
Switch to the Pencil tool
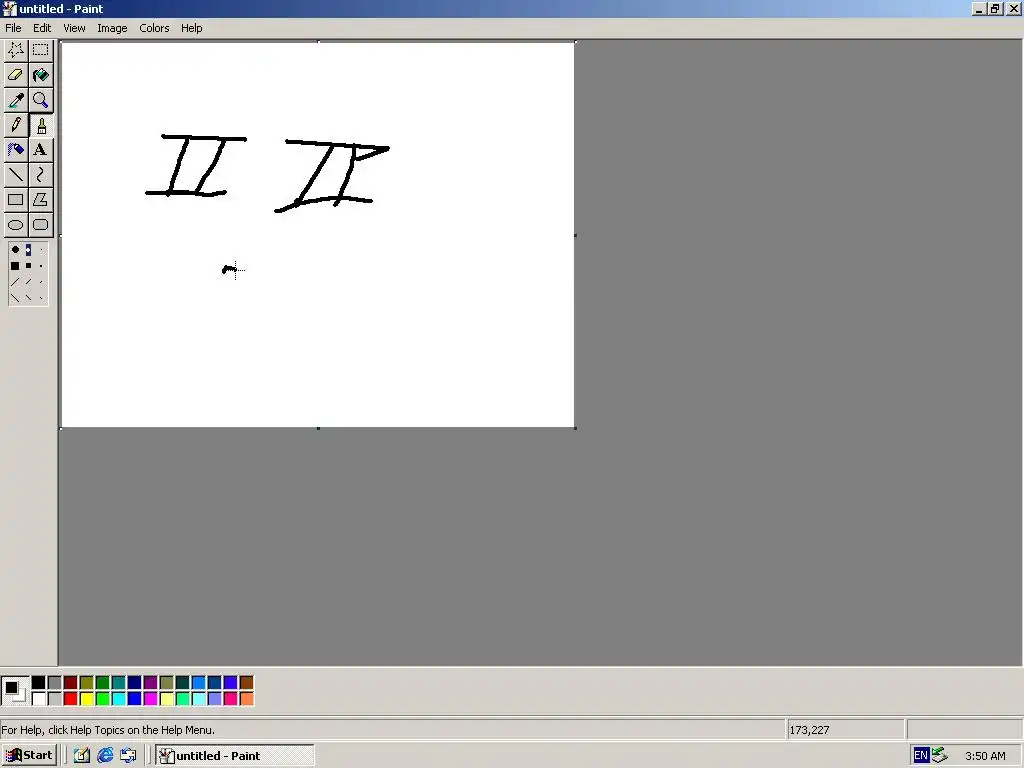click(16, 125)
